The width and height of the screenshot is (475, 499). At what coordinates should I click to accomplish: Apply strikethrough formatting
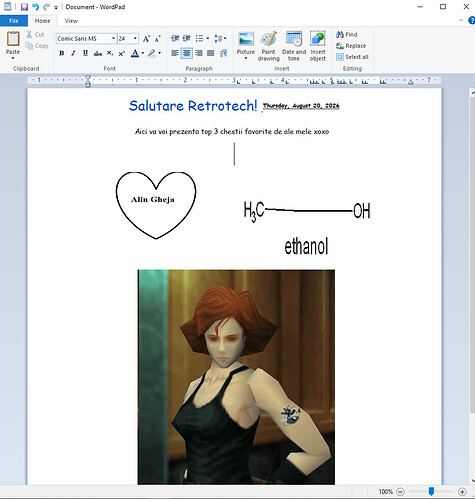(x=98, y=53)
